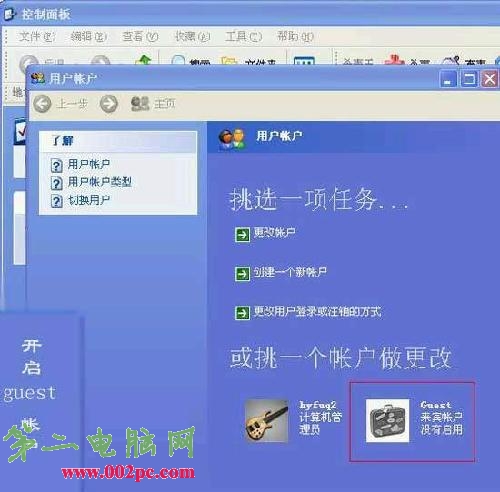Click the question mark icon beside 用户帐户类型
The image size is (500, 492).
tap(57, 183)
